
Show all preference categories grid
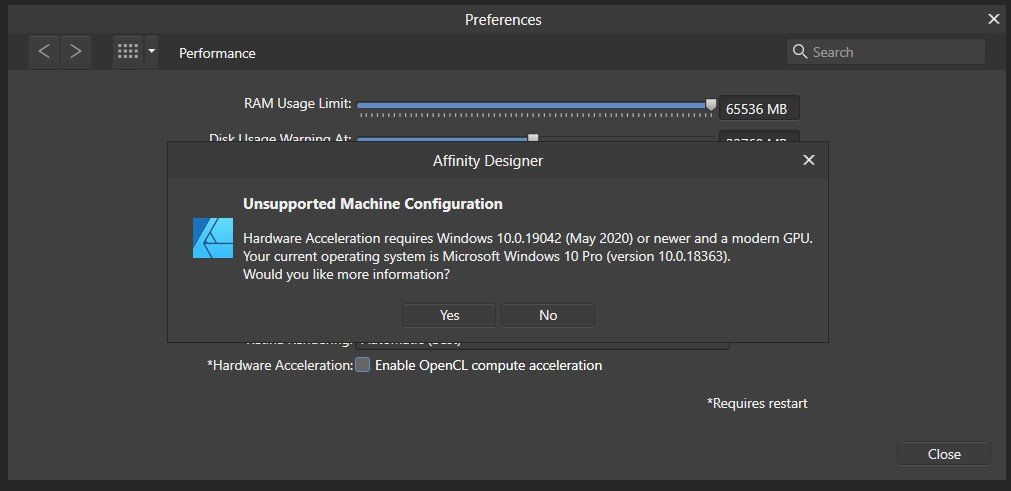(x=128, y=52)
